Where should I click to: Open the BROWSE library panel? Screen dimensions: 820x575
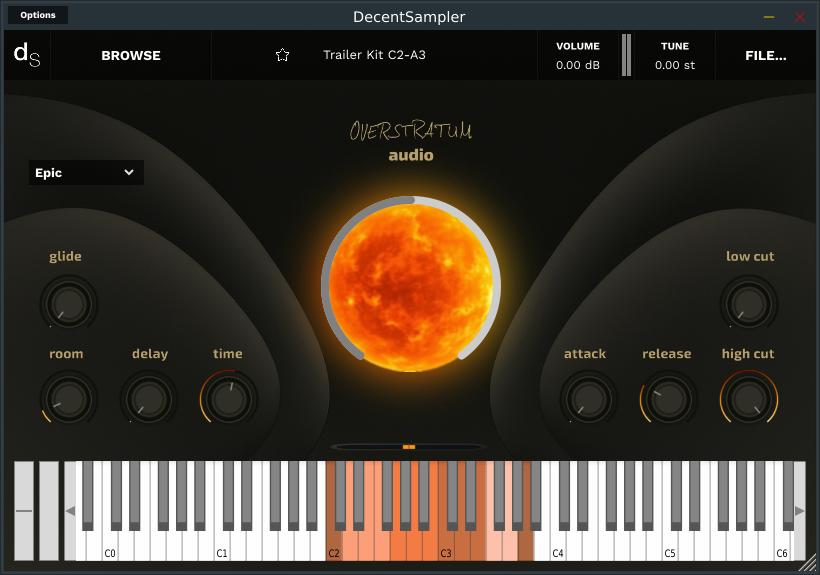tap(131, 55)
